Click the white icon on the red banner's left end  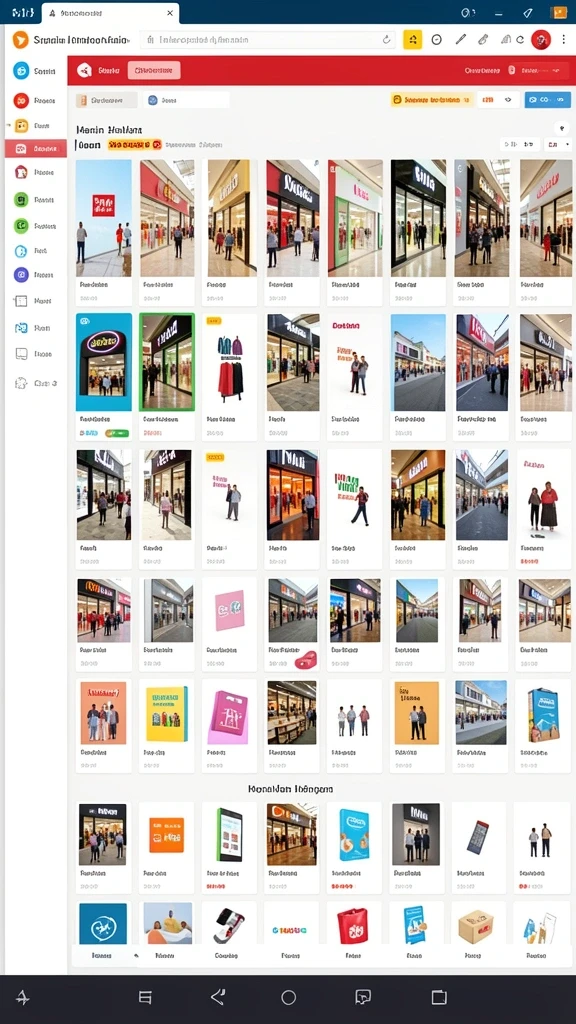84,71
